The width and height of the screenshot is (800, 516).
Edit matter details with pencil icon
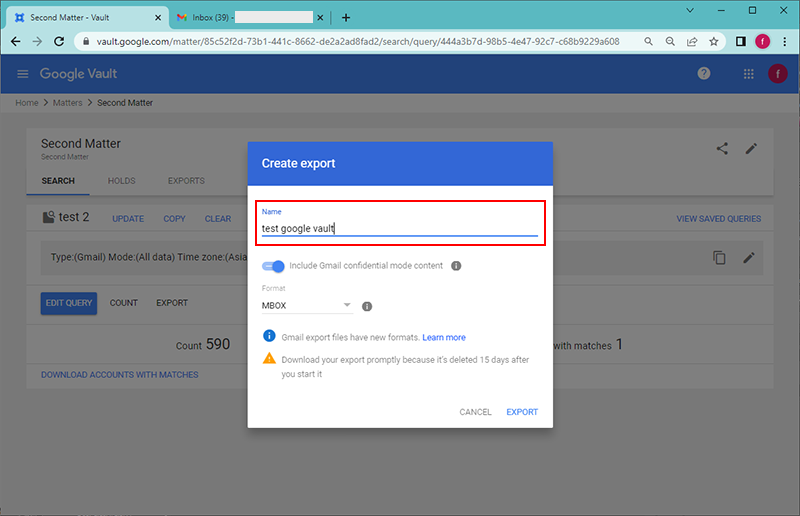tap(751, 149)
